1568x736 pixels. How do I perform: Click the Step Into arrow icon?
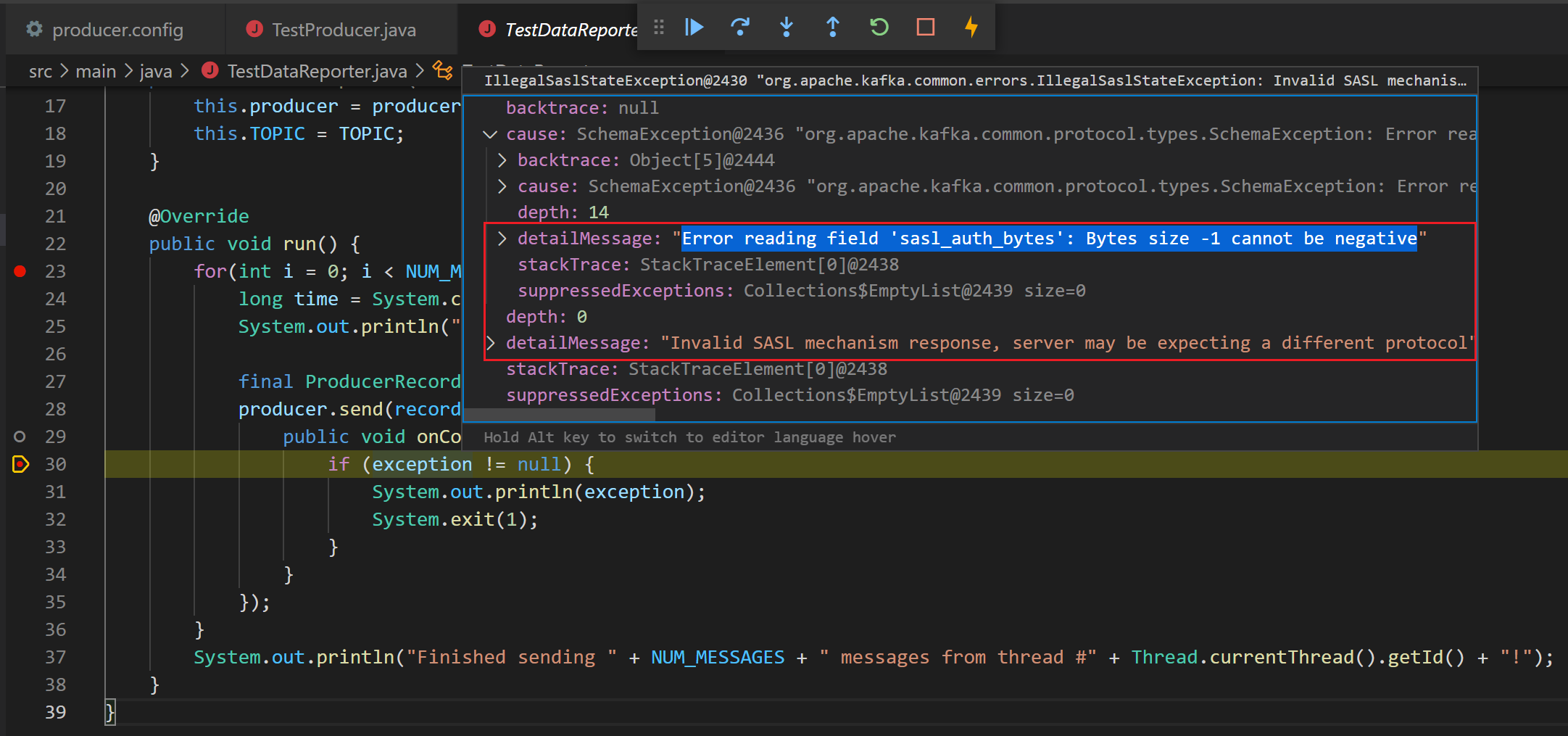[x=787, y=28]
